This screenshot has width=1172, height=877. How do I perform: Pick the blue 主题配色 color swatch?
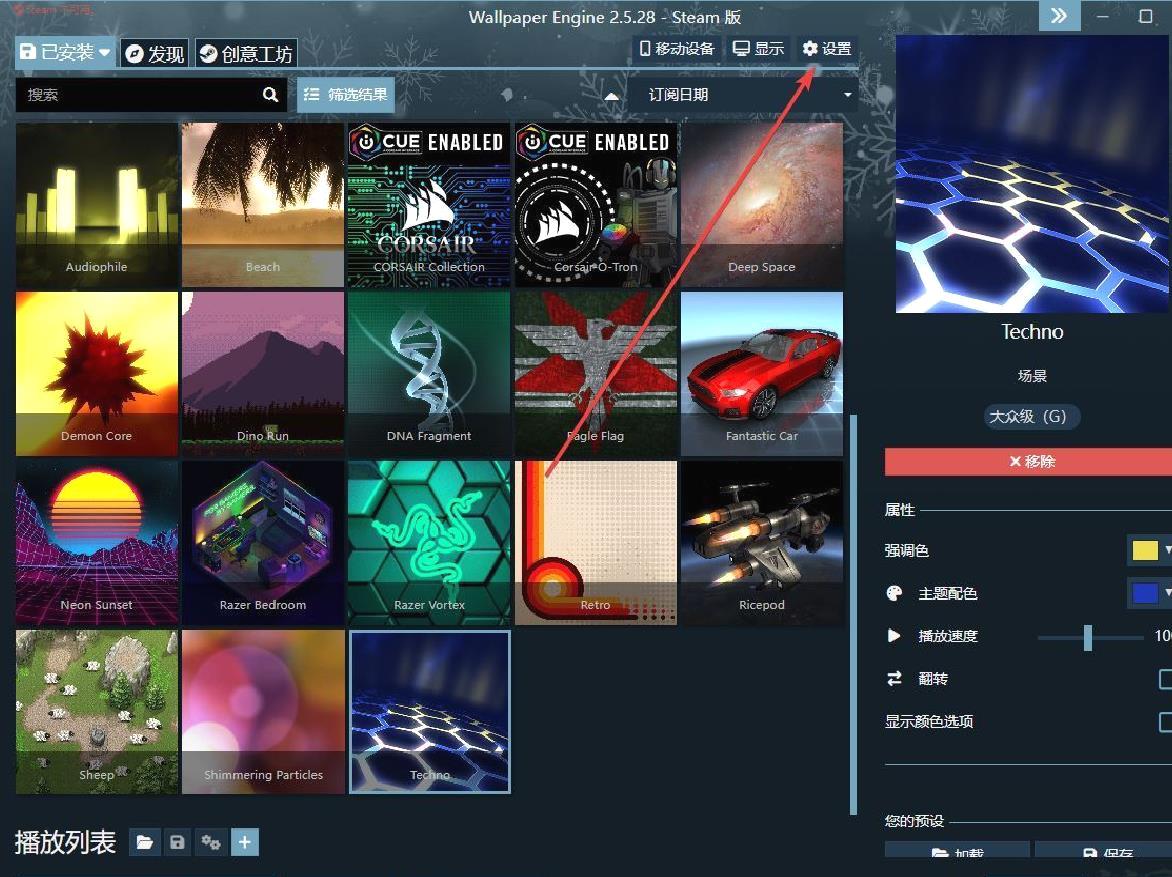pyautogui.click(x=1144, y=593)
